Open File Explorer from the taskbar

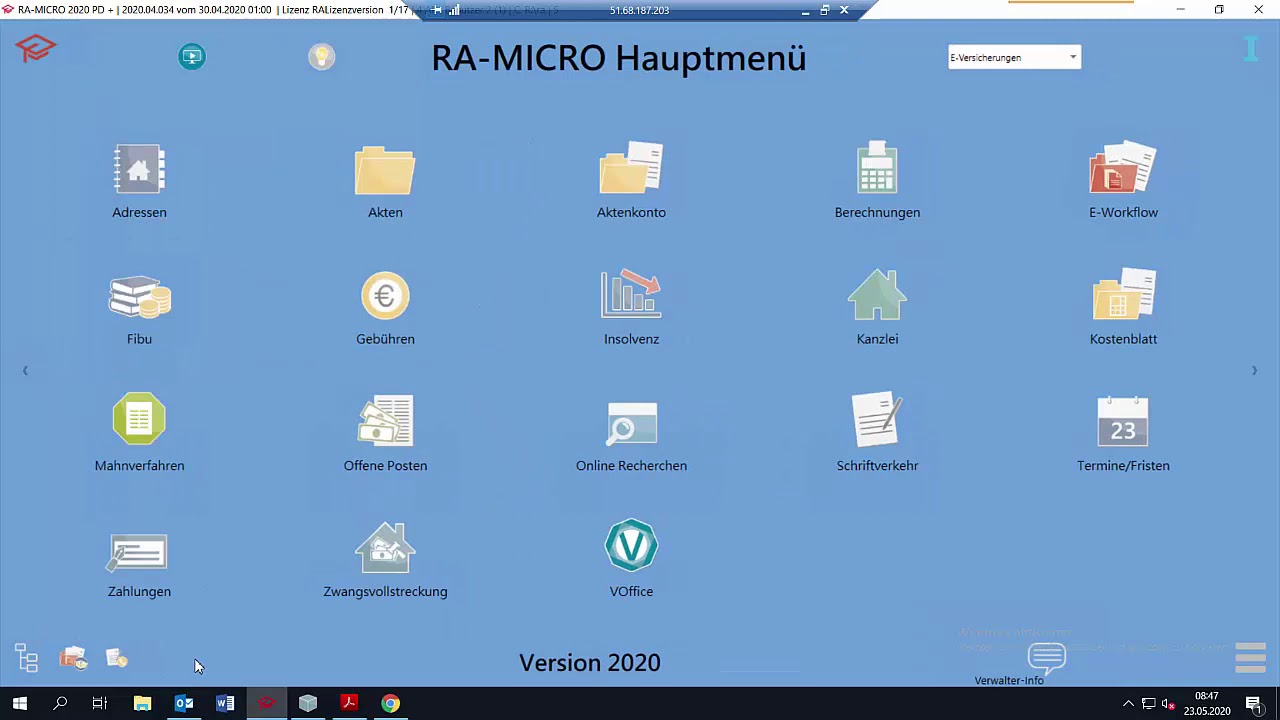tap(142, 703)
